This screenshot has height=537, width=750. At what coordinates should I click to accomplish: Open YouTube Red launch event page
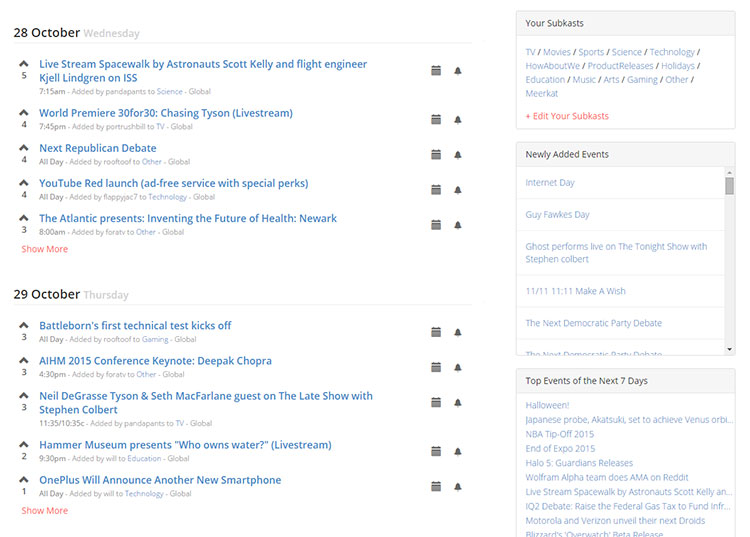pos(174,183)
